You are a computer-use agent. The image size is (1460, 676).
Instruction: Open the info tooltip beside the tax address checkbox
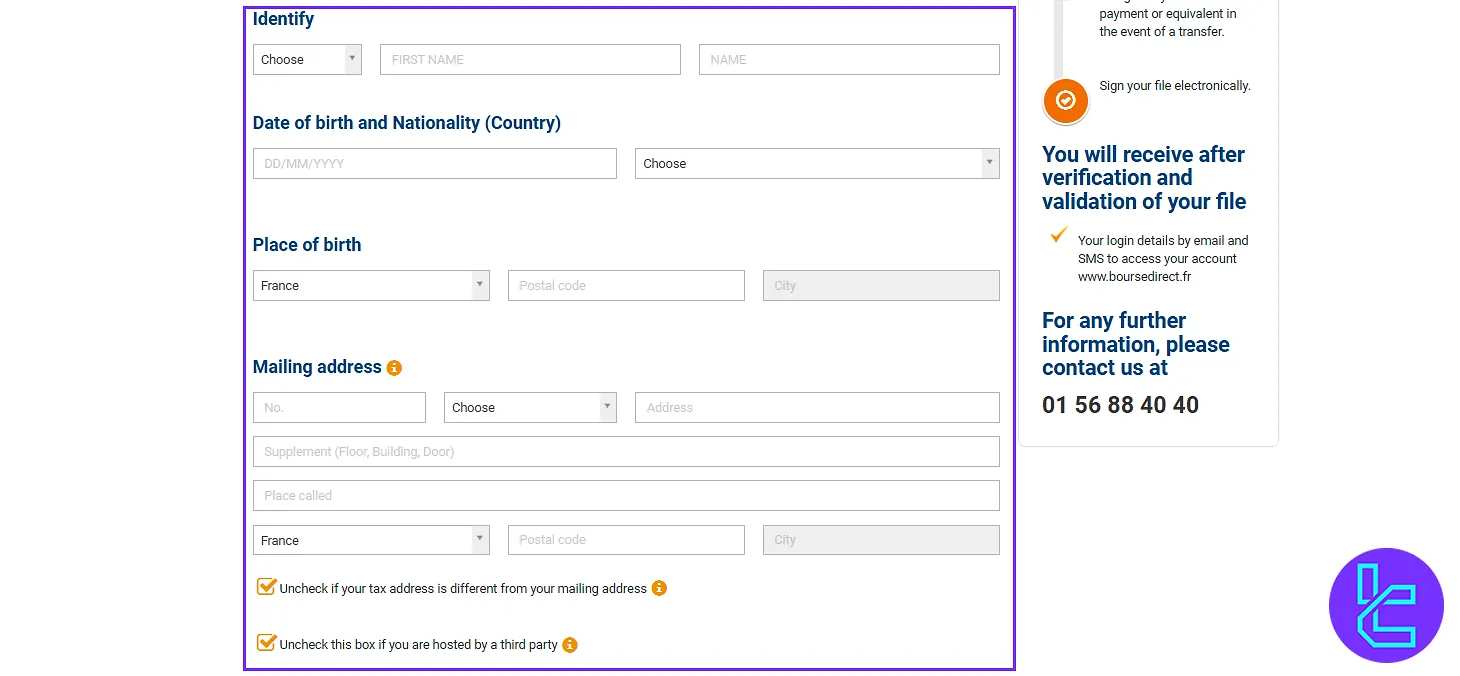point(659,588)
